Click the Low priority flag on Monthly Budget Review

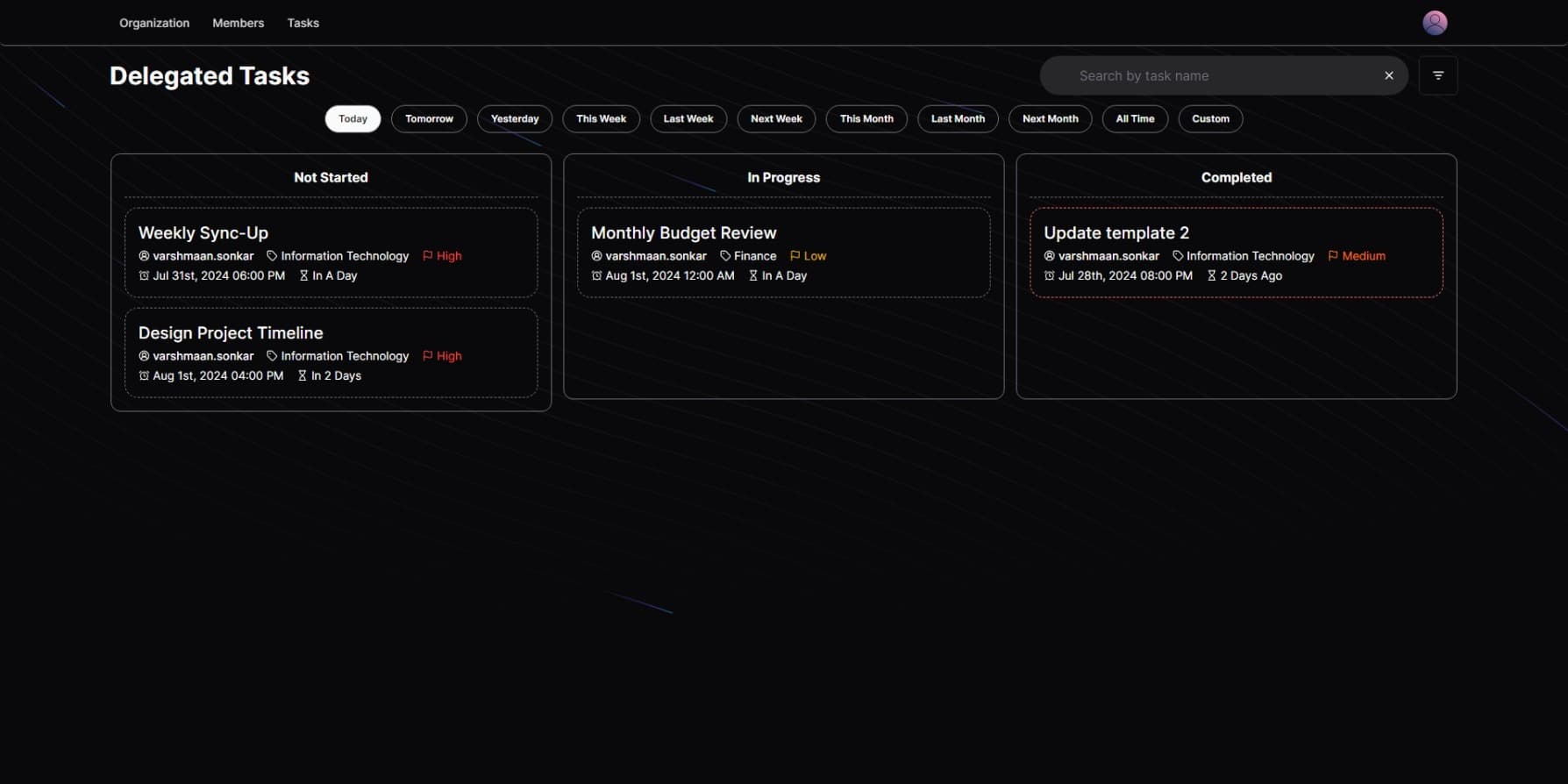[795, 256]
